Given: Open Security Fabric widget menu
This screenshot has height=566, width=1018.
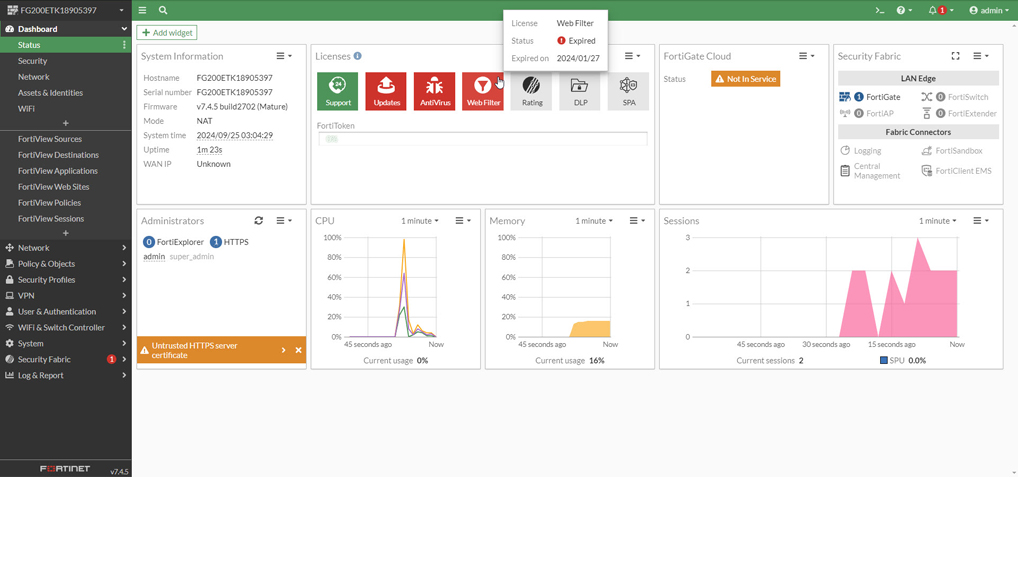Looking at the screenshot, I should (x=980, y=56).
